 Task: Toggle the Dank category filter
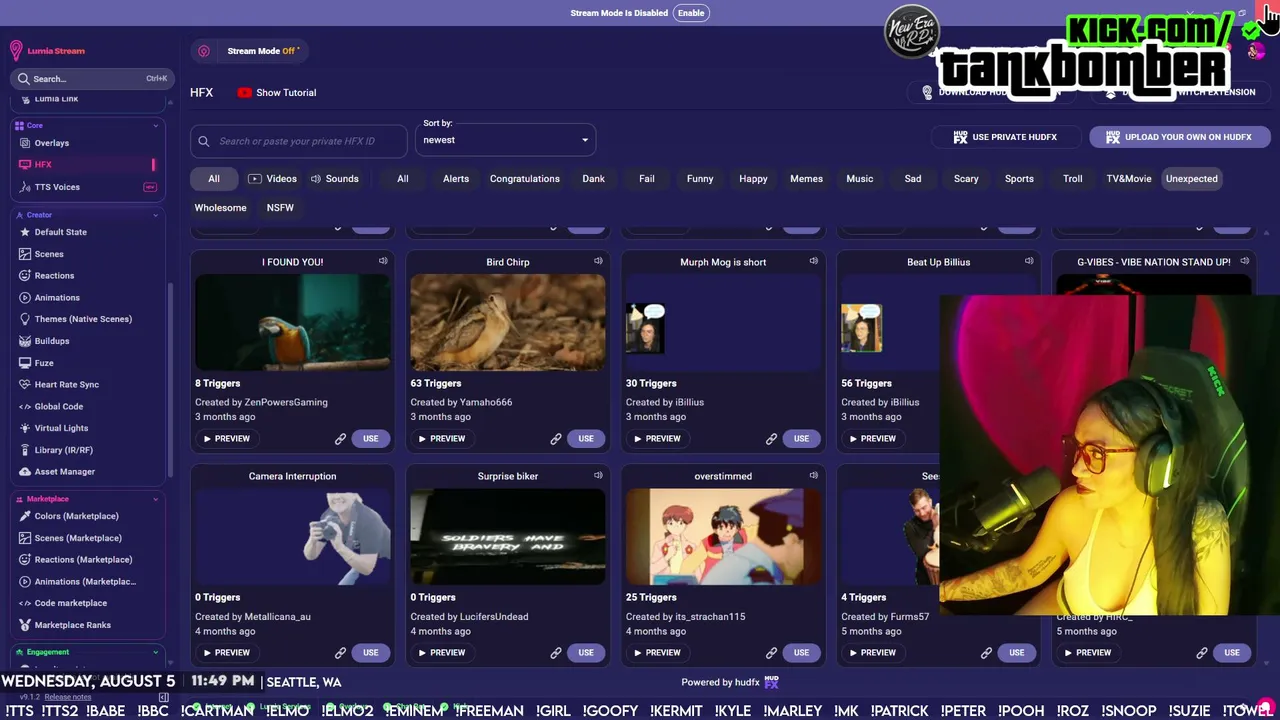pos(594,179)
